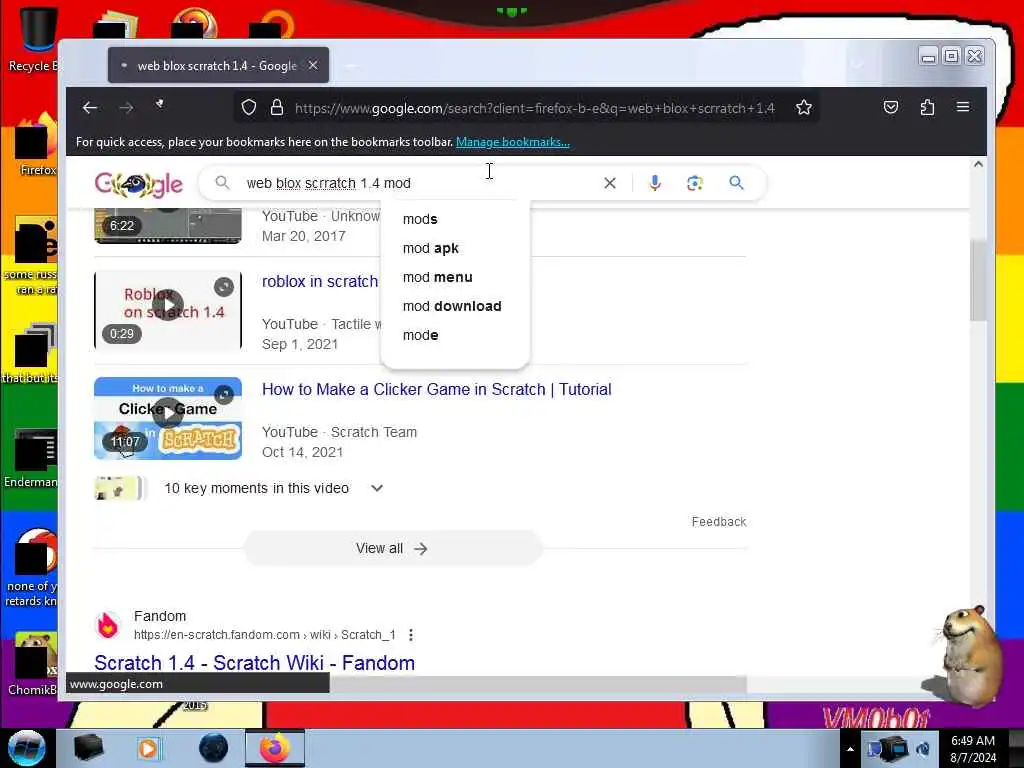Click the taskbar clock showing 6:49 AM
The height and width of the screenshot is (768, 1024).
click(973, 748)
